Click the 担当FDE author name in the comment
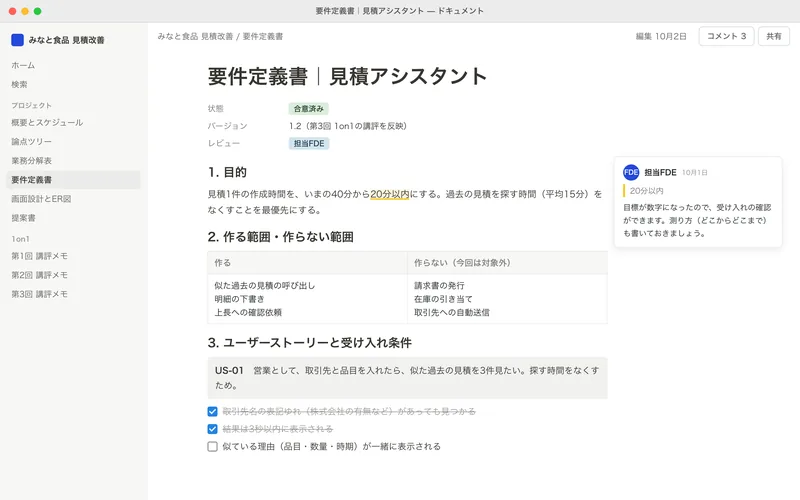The height and width of the screenshot is (500, 800). pyautogui.click(x=660, y=172)
